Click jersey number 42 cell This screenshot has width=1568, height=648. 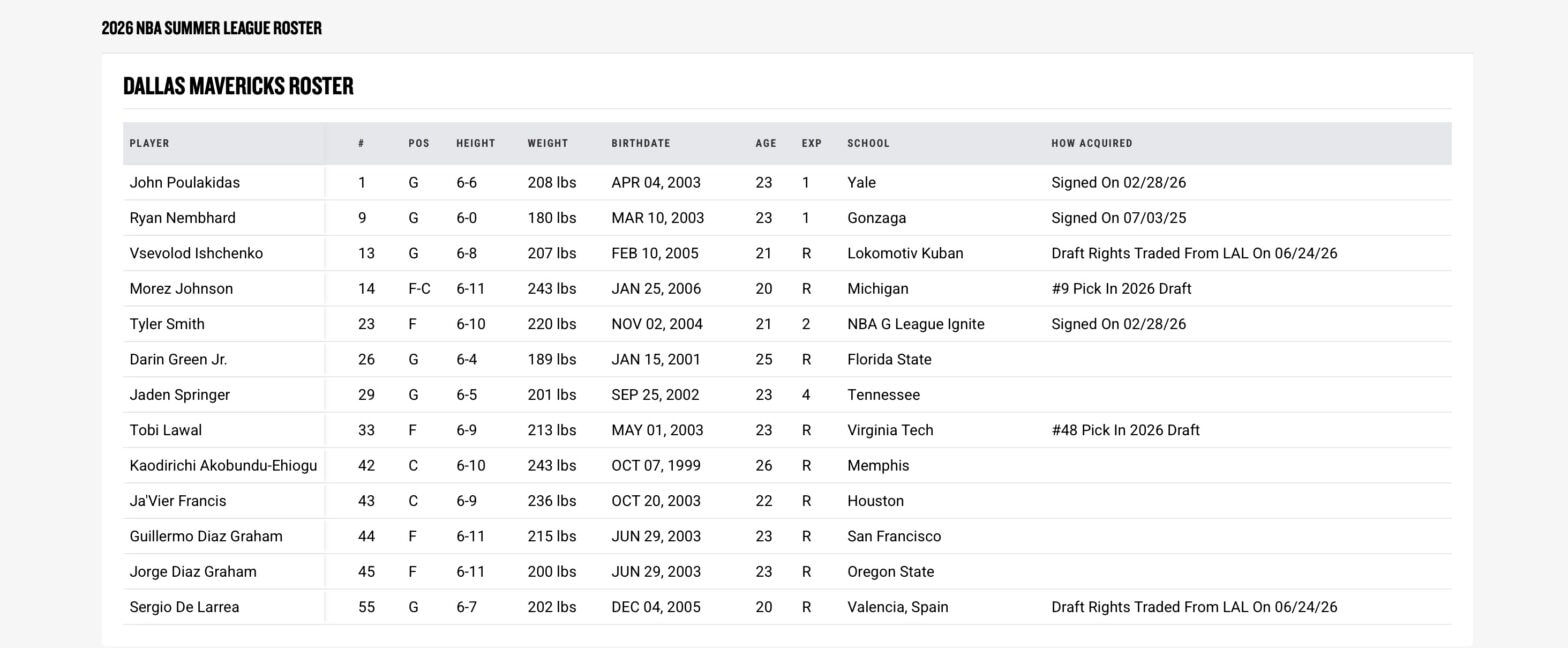click(x=367, y=466)
